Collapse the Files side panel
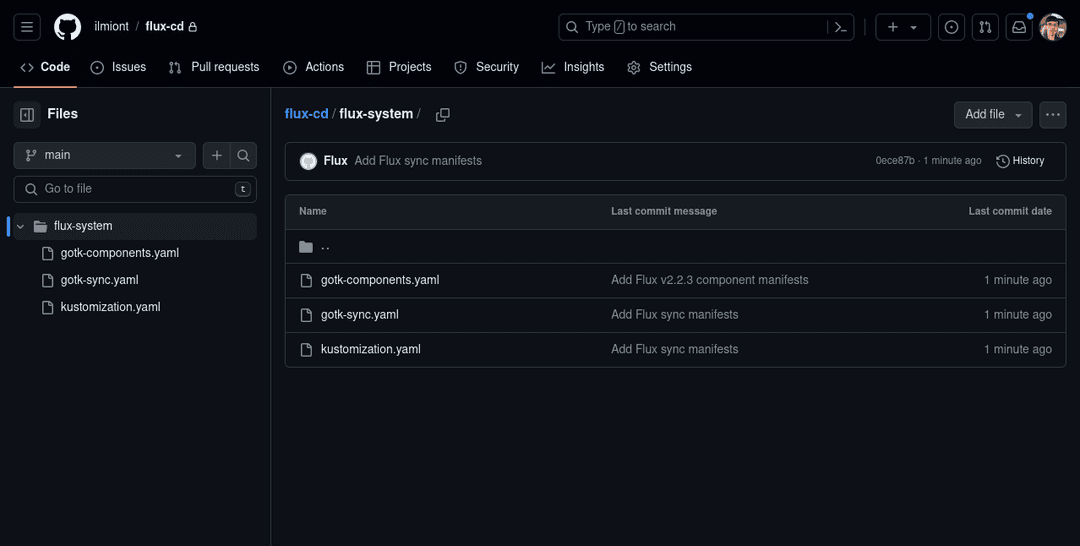The image size is (1080, 546). coord(27,114)
